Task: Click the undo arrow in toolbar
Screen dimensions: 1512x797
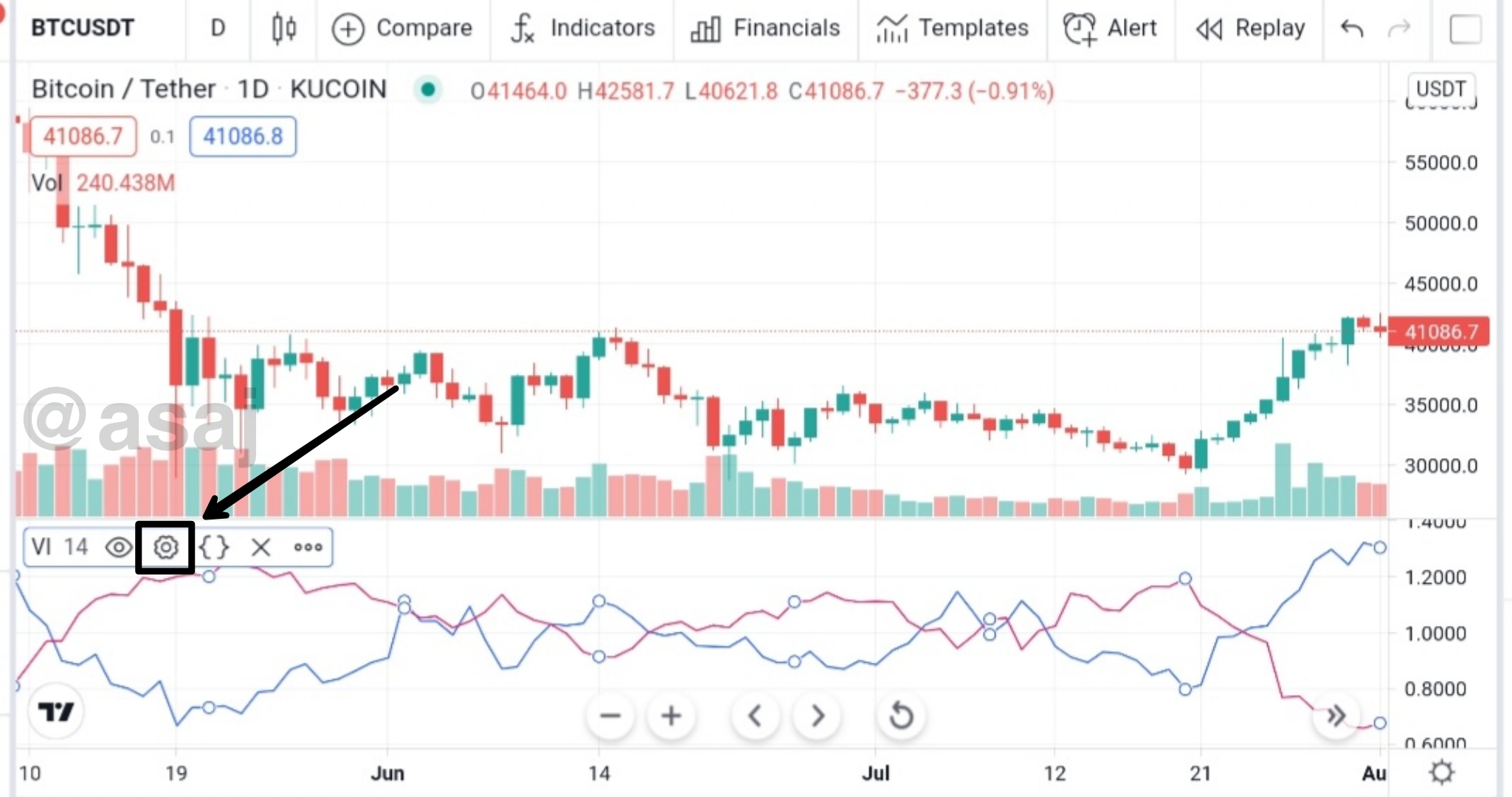Action: click(1352, 29)
